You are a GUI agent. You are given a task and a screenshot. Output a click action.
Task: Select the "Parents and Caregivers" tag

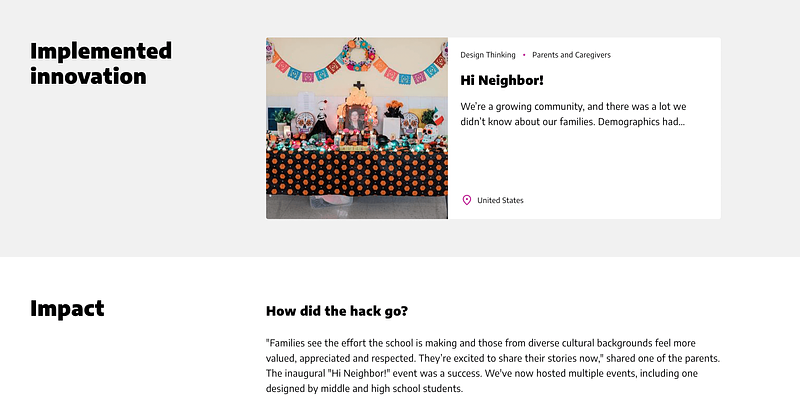pyautogui.click(x=571, y=55)
